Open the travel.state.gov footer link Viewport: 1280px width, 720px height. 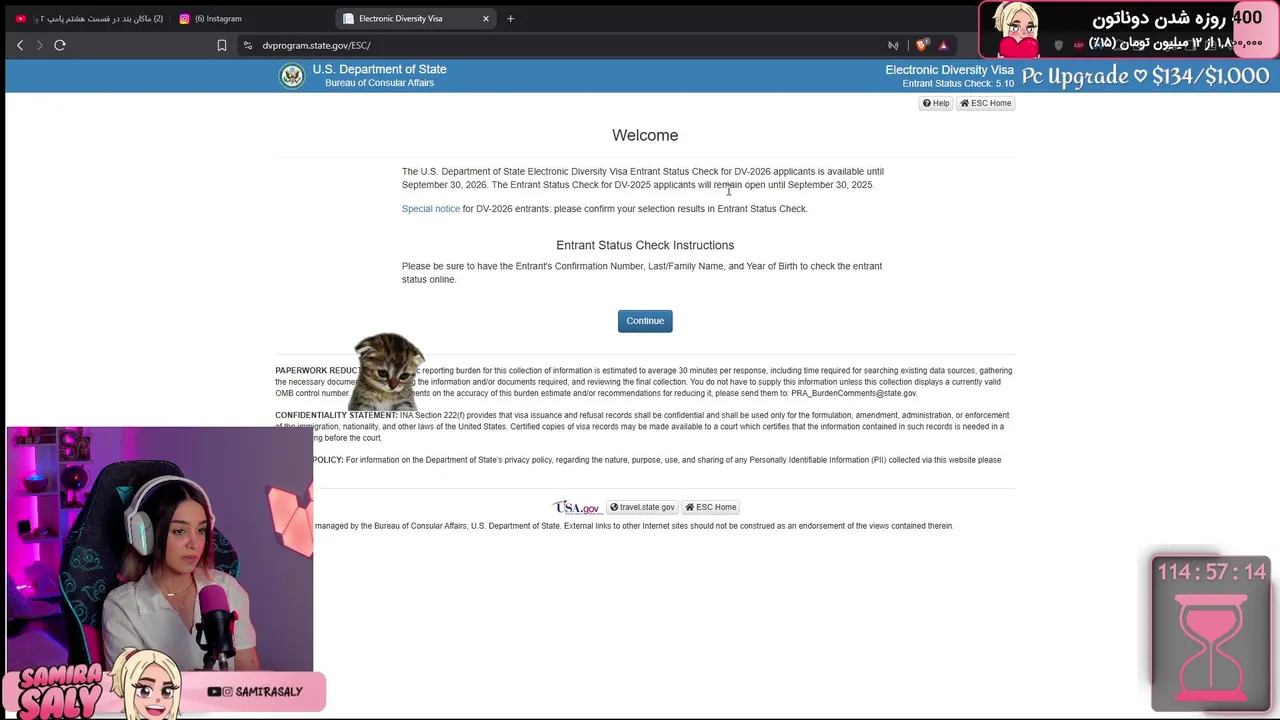pos(642,507)
